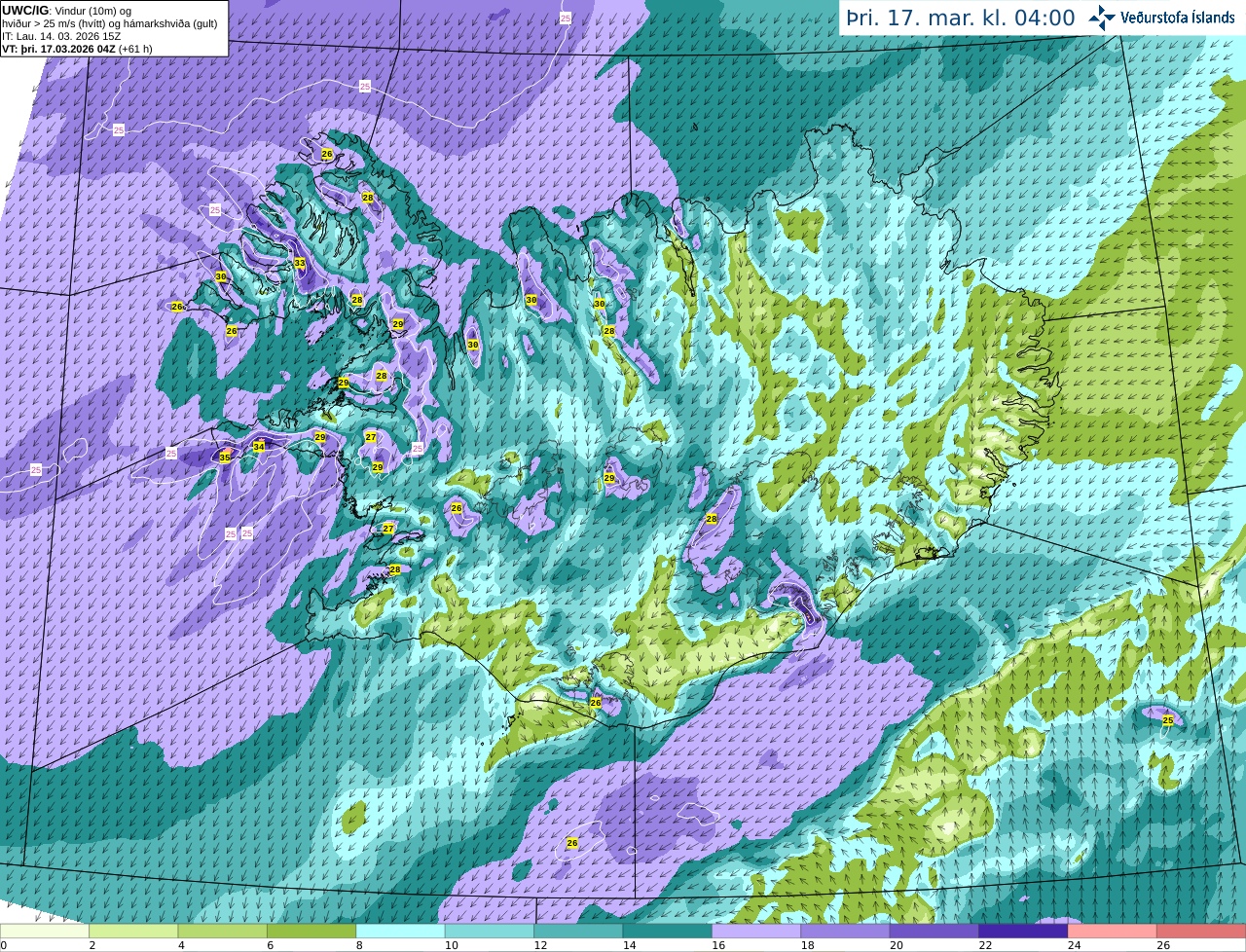
Task: Pick the light lavender 16–18 m/s legend swatch
Action: (x=756, y=931)
